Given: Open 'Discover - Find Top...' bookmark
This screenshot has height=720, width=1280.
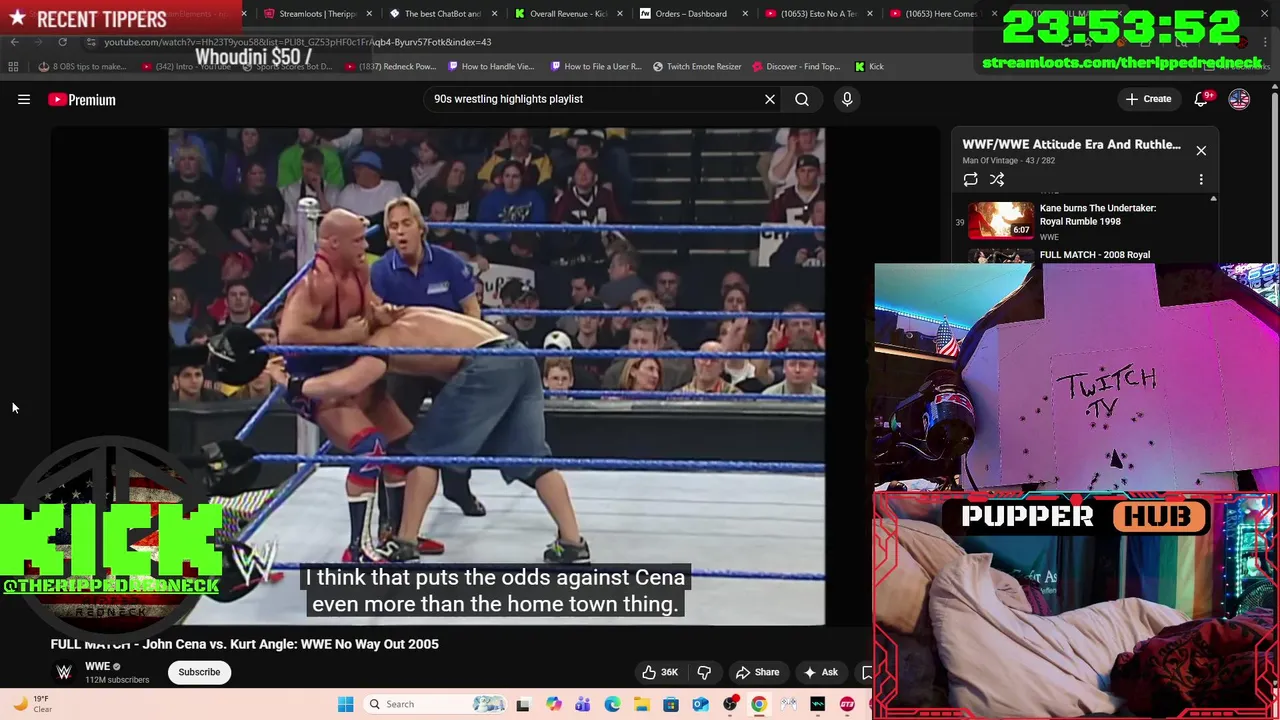Looking at the screenshot, I should point(797,66).
